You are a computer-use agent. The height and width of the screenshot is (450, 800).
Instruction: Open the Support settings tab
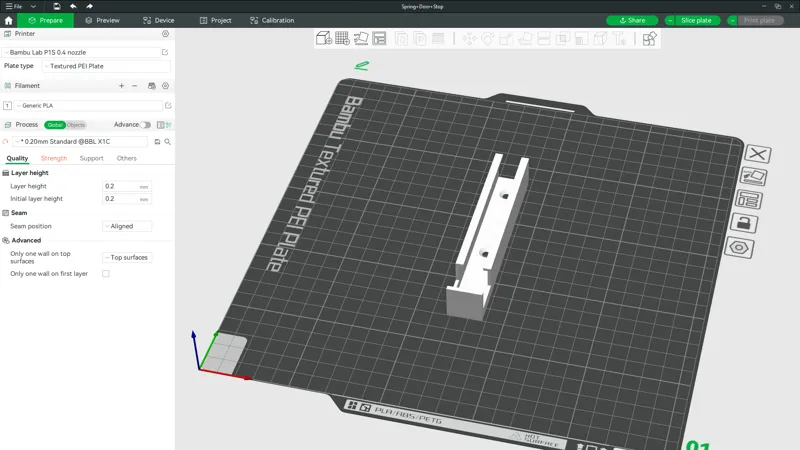click(91, 159)
